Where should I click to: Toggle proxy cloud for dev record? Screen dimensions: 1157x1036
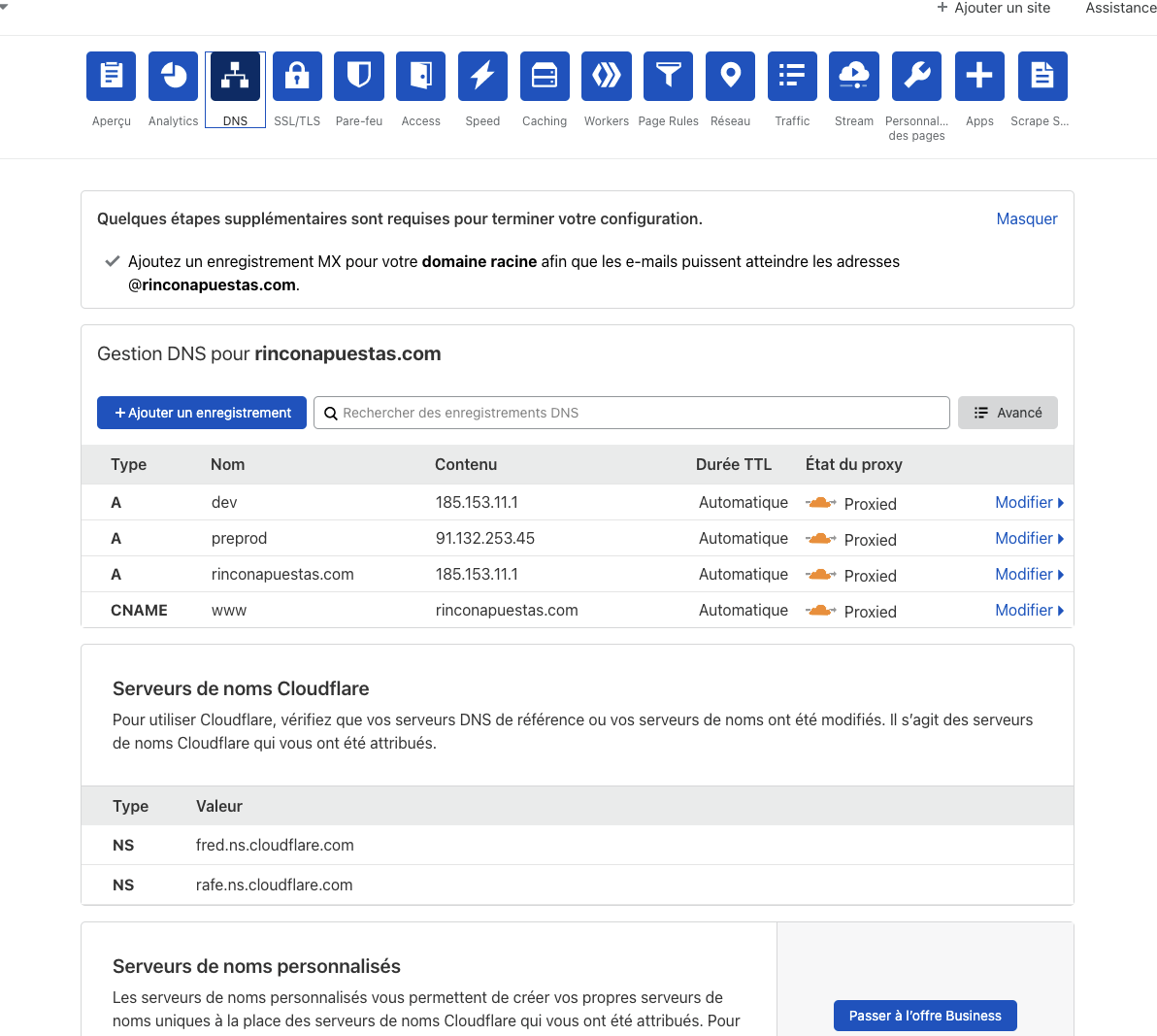[x=821, y=503]
